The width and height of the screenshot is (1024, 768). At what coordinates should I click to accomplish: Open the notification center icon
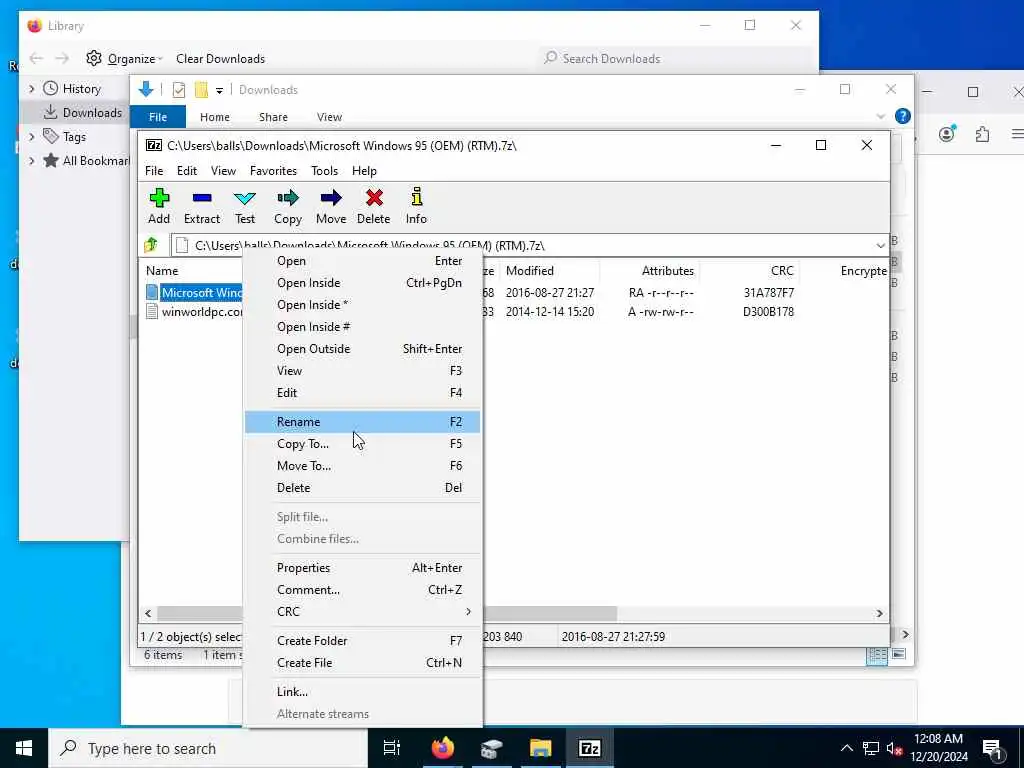993,749
